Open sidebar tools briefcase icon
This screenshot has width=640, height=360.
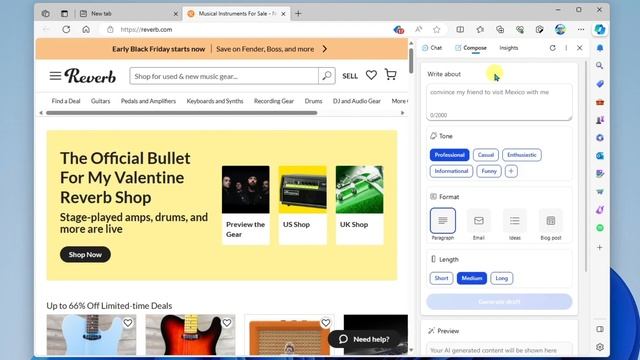[600, 102]
